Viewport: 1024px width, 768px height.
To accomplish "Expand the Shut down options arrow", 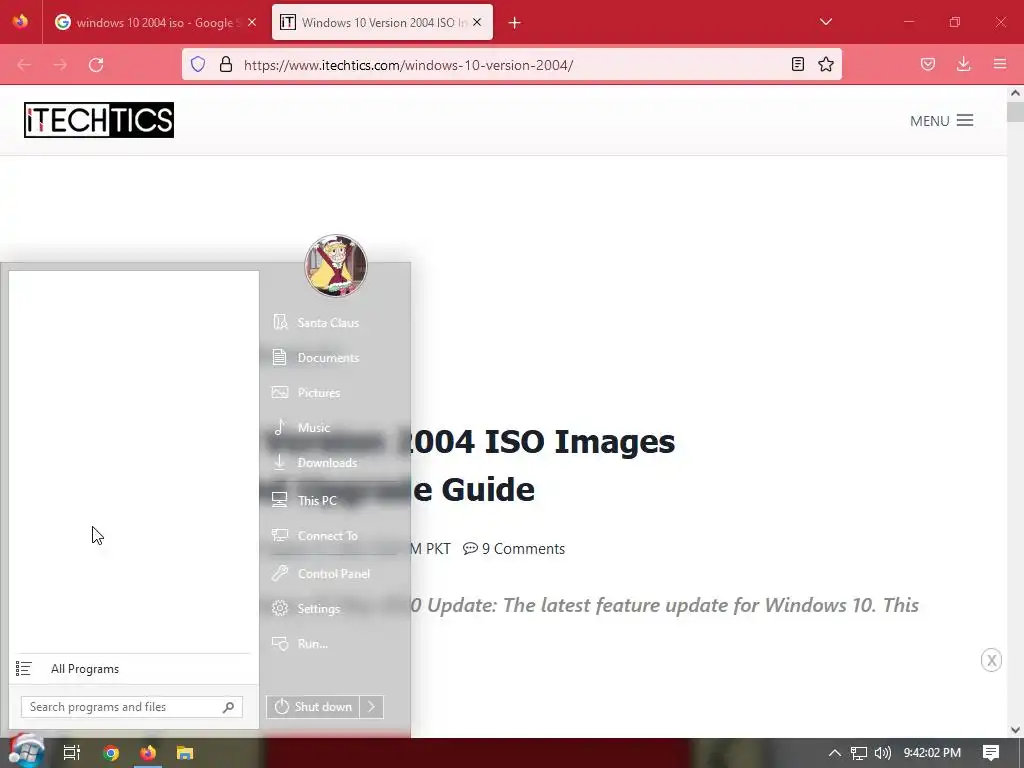I will pos(372,707).
